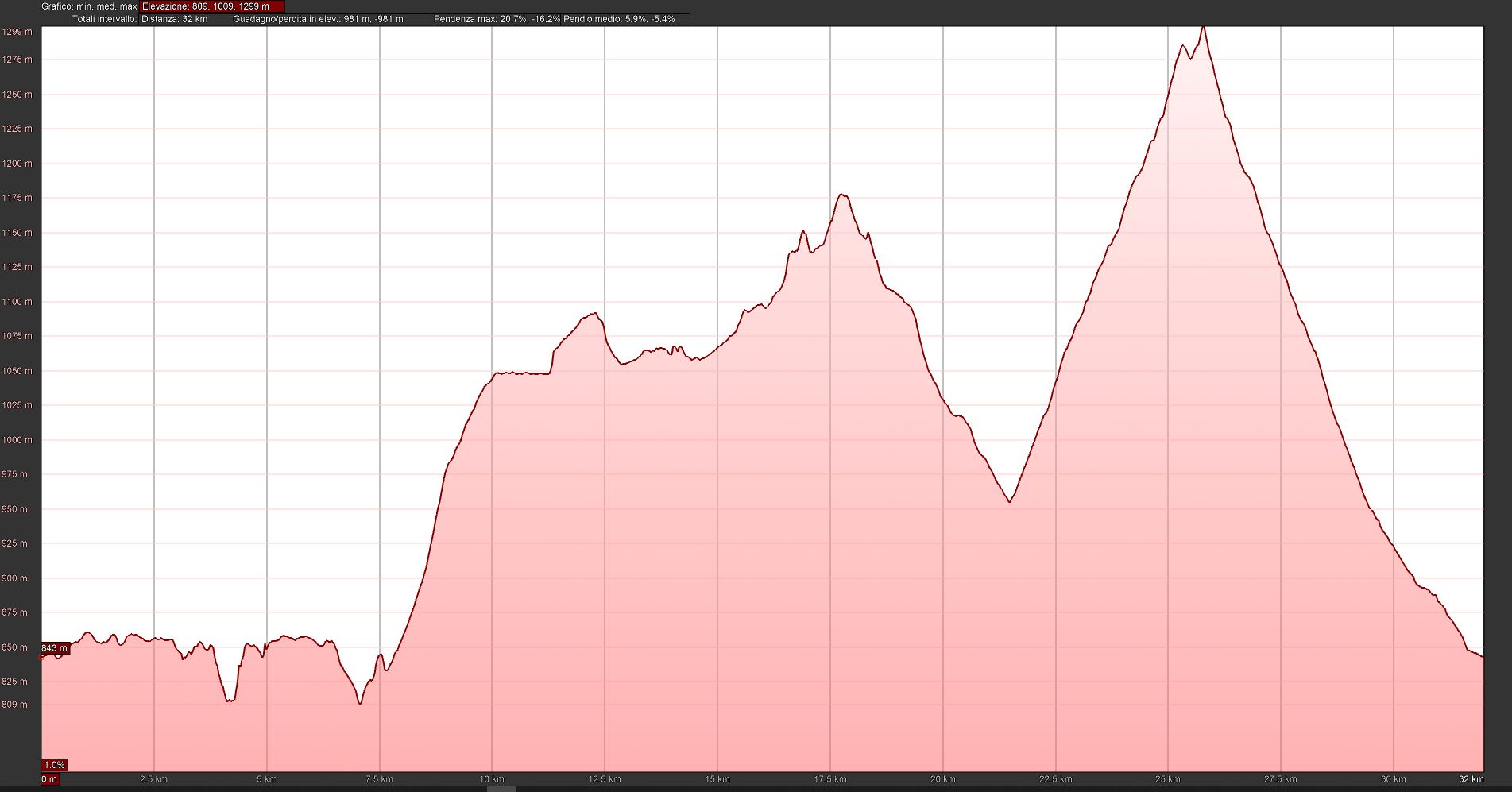Click the 1.0% slope indicator label

tap(54, 765)
